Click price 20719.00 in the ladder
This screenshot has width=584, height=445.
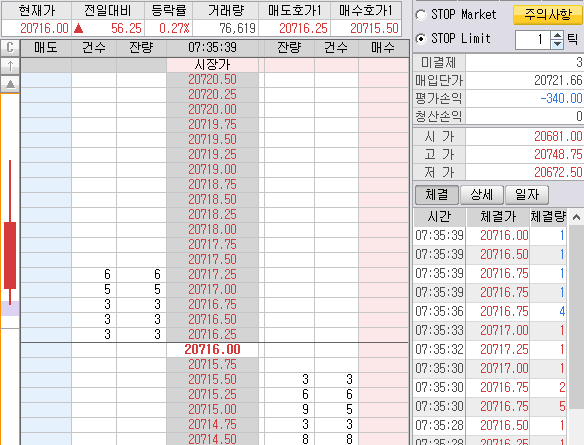212,170
